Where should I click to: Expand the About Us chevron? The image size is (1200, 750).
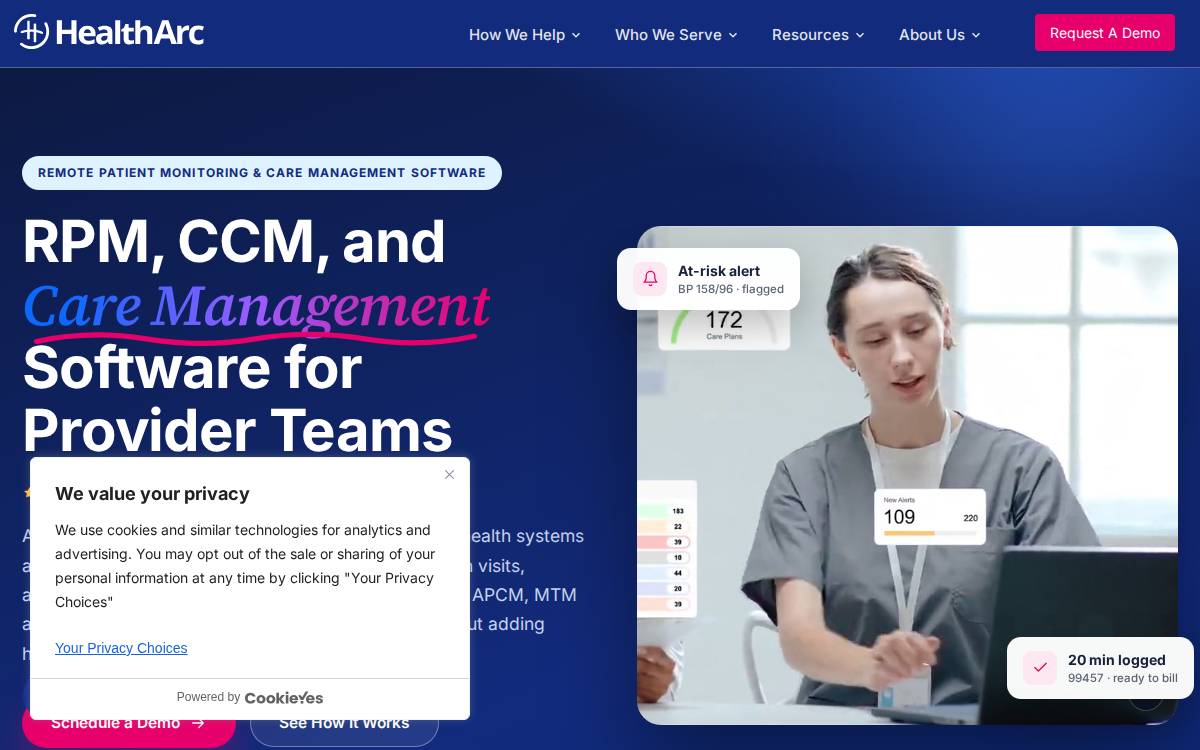[976, 35]
